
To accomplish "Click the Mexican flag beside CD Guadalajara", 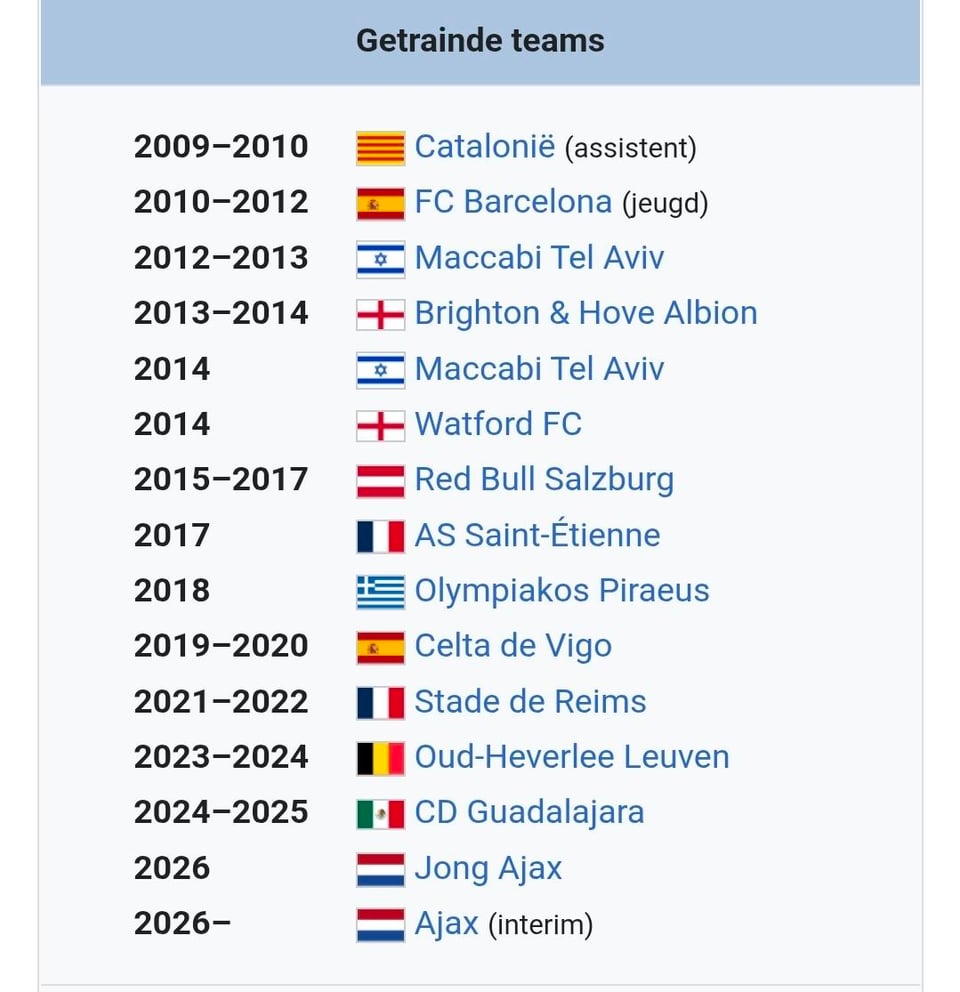I will click(x=380, y=814).
